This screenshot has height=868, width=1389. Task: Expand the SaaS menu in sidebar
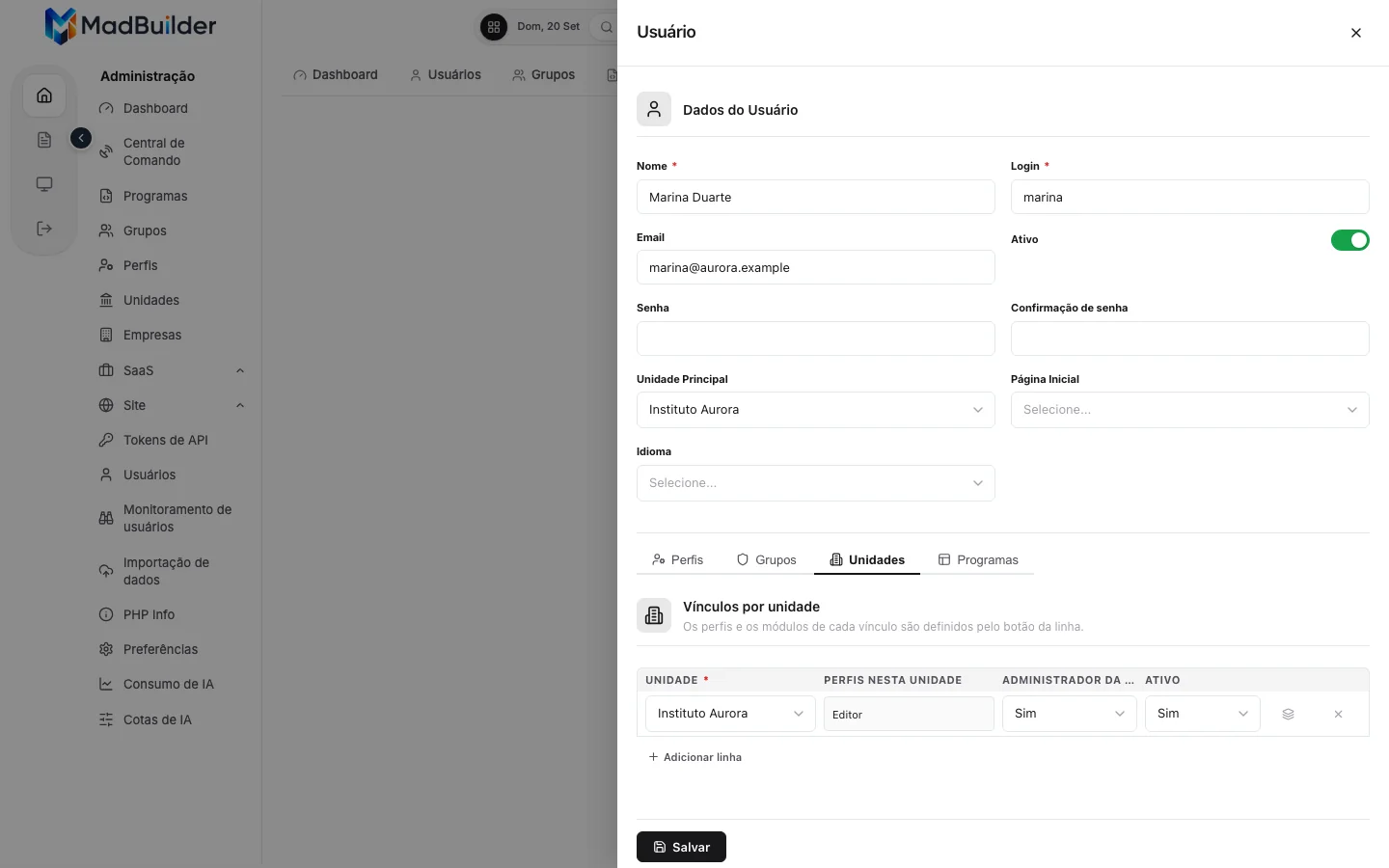point(172,370)
